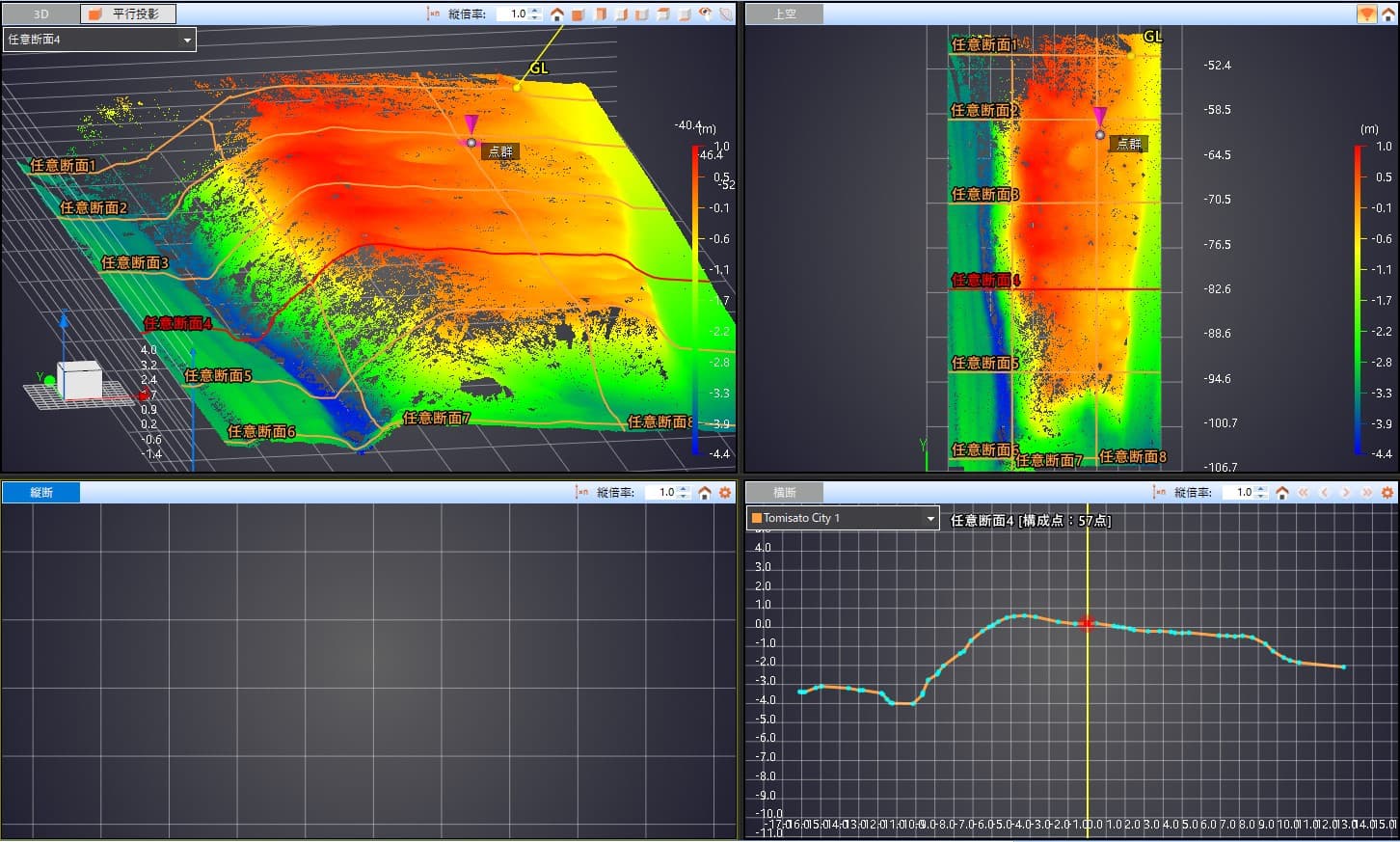Click the 任意断面4 label in 3D view

[177, 323]
